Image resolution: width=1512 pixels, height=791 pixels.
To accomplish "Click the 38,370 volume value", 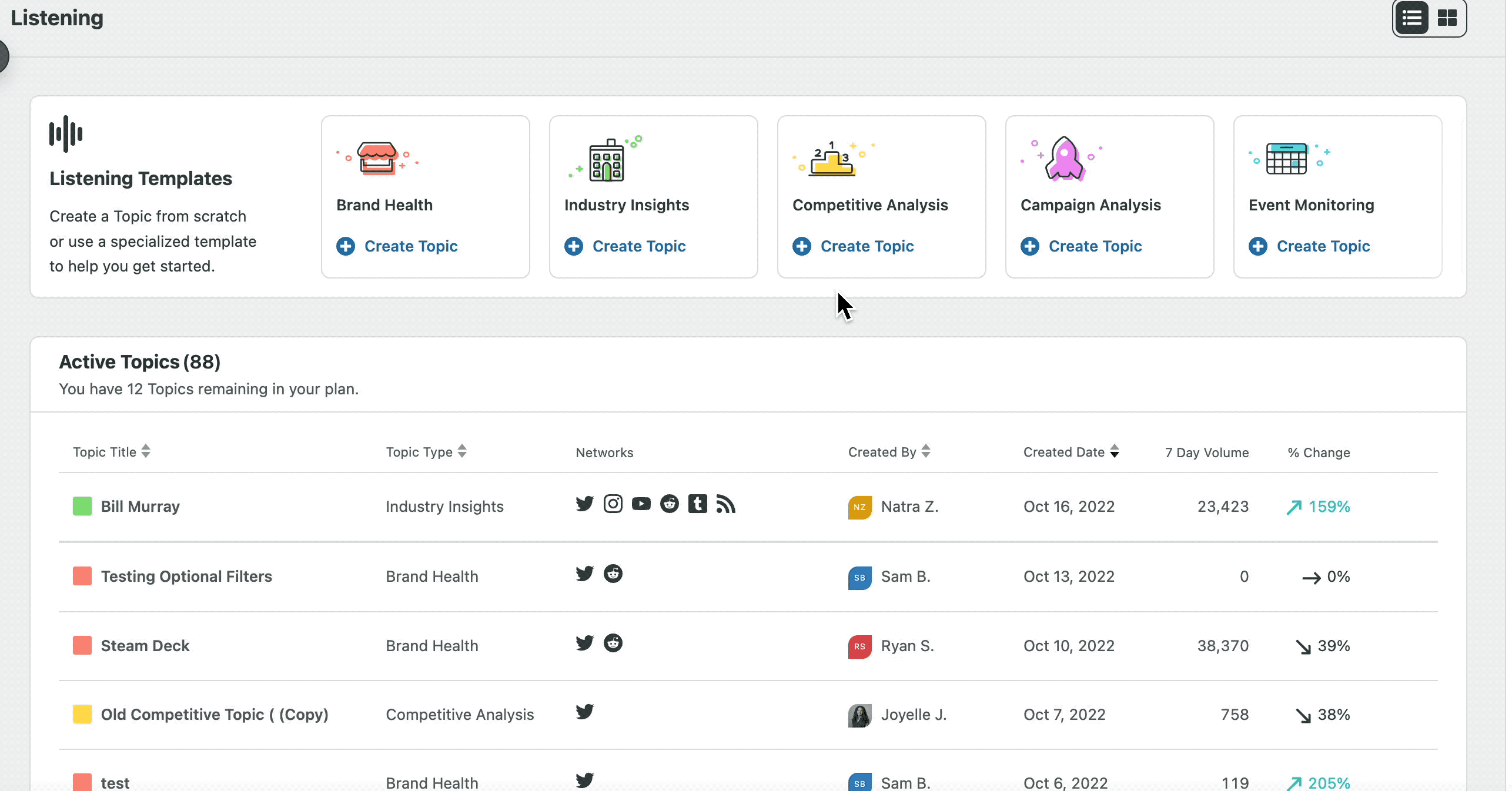I will 1223,646.
